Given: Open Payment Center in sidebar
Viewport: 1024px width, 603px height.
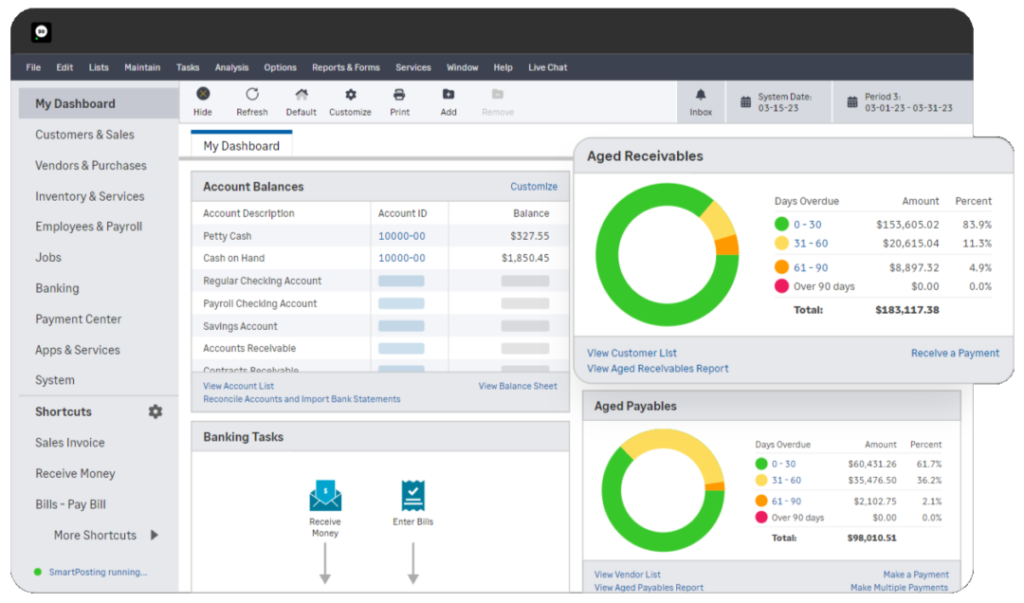Looking at the screenshot, I should click(x=78, y=319).
